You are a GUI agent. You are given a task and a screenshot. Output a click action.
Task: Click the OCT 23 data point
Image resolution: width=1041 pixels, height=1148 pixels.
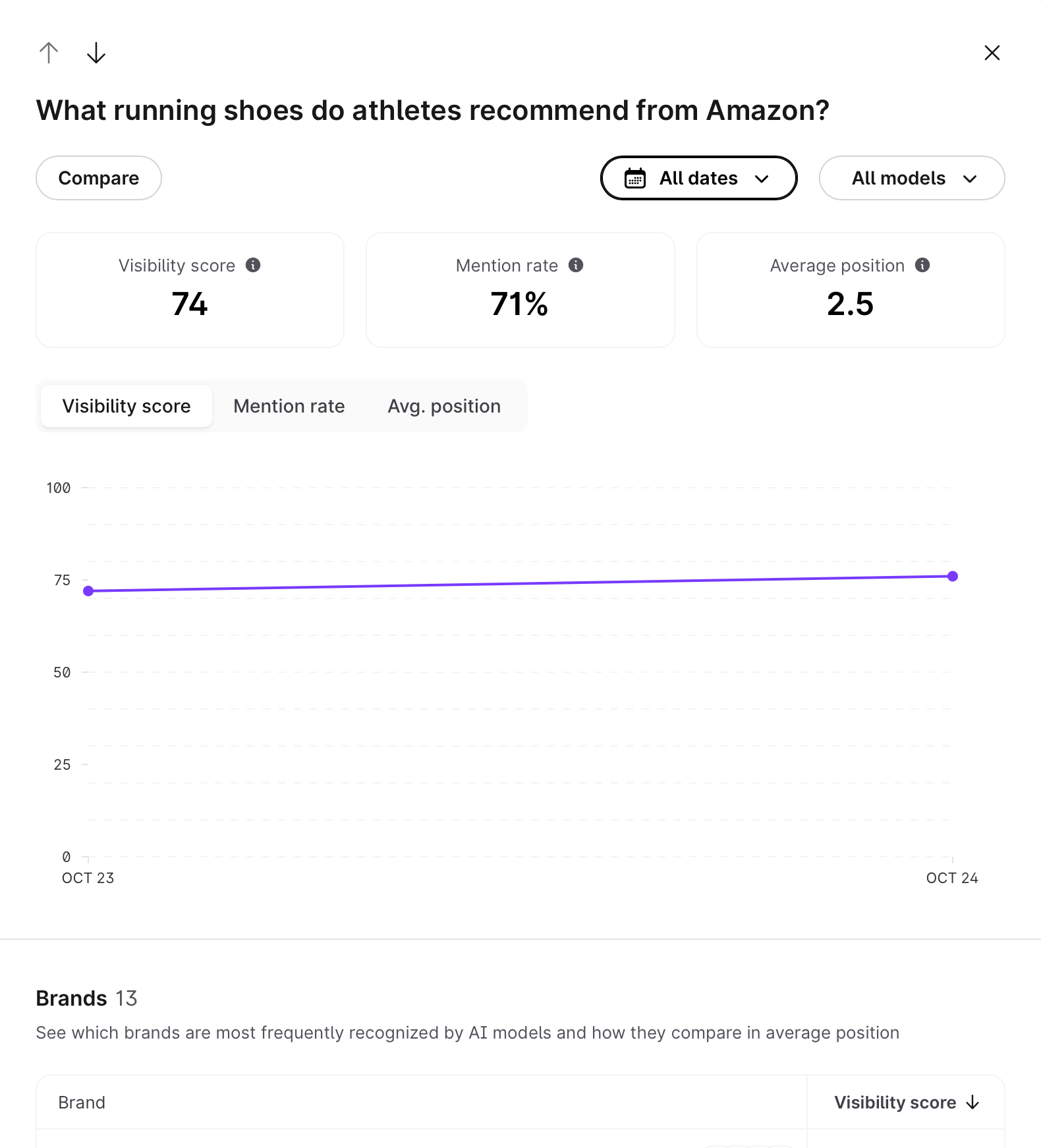pos(88,591)
